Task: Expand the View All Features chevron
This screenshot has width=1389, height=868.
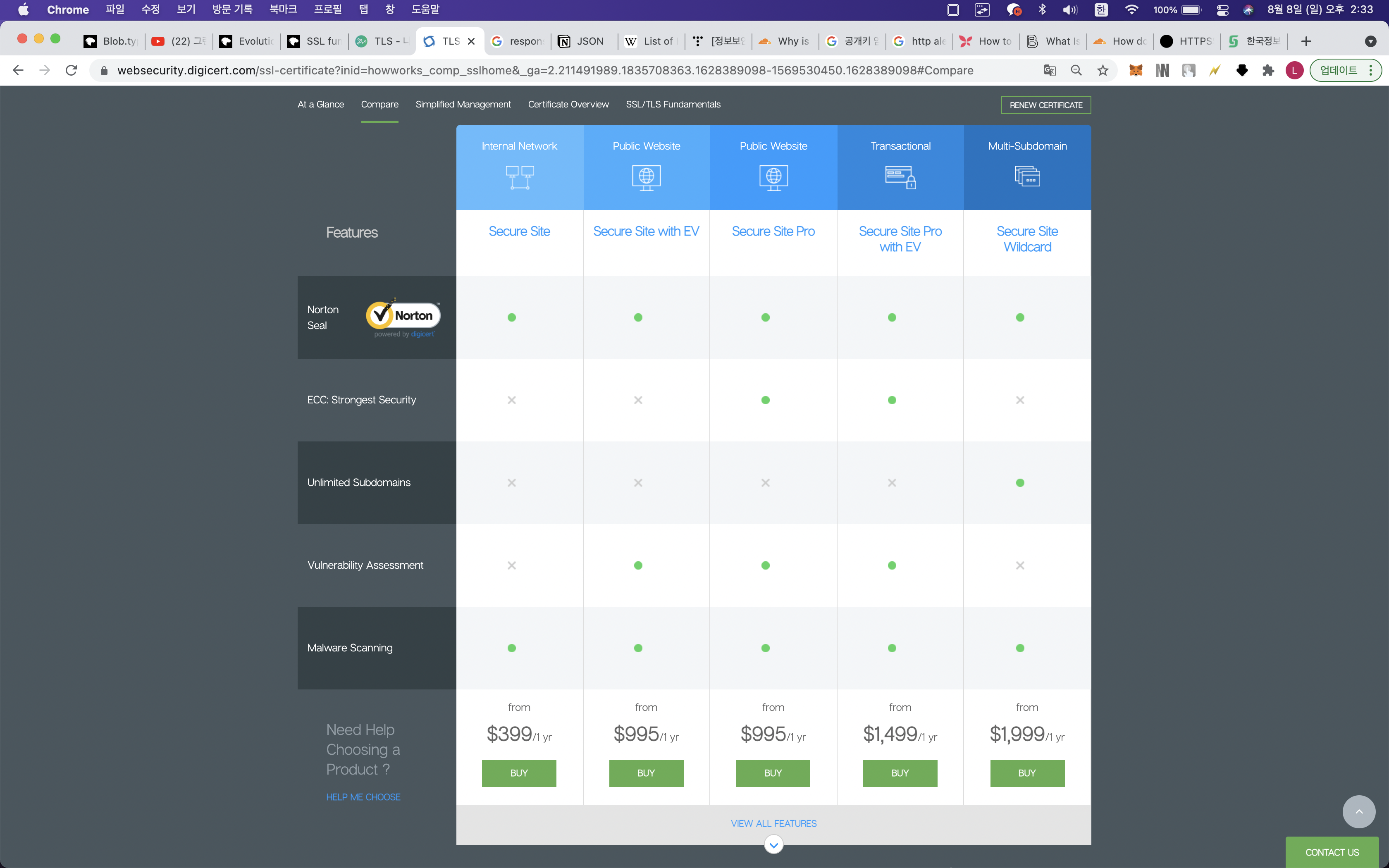Action: (x=773, y=844)
